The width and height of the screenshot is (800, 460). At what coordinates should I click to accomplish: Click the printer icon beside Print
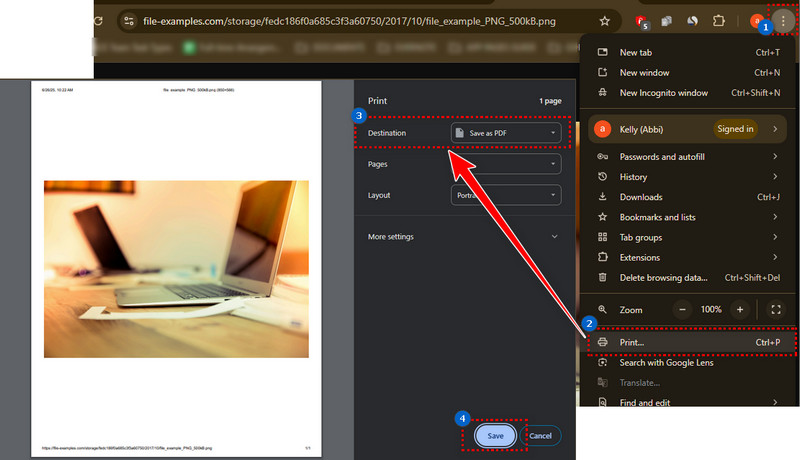603,342
